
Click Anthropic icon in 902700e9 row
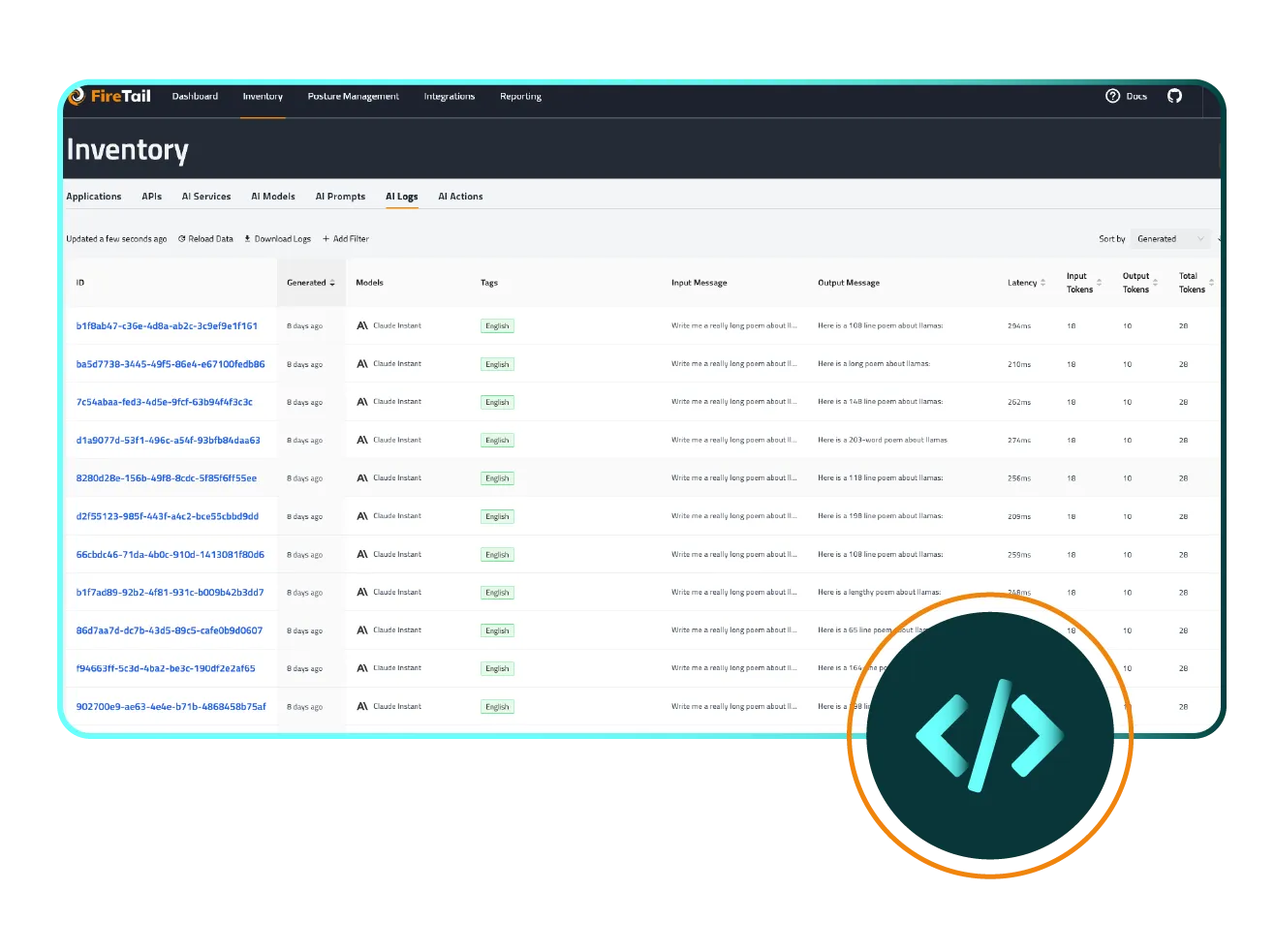coord(362,707)
